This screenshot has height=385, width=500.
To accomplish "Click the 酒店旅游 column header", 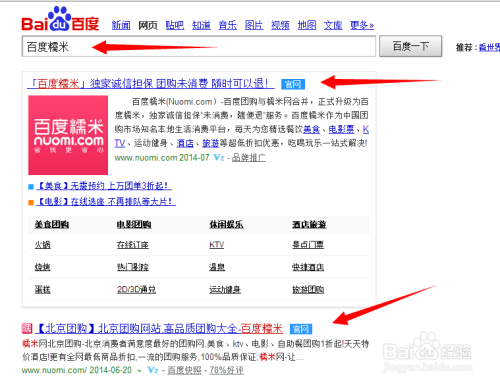I will tap(309, 225).
